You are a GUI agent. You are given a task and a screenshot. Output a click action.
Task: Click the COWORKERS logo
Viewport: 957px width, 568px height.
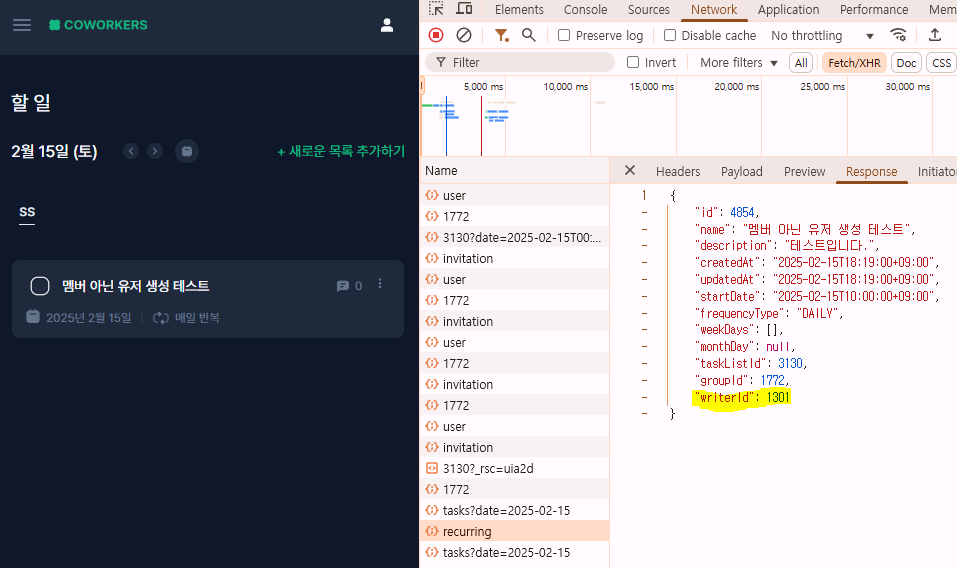(x=98, y=25)
